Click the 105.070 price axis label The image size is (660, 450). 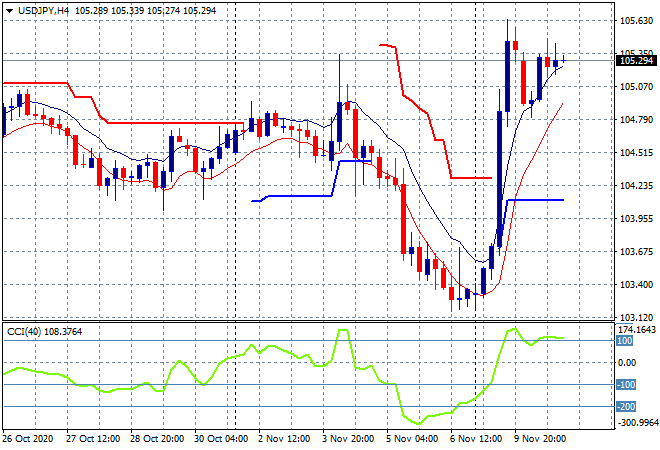coord(636,87)
